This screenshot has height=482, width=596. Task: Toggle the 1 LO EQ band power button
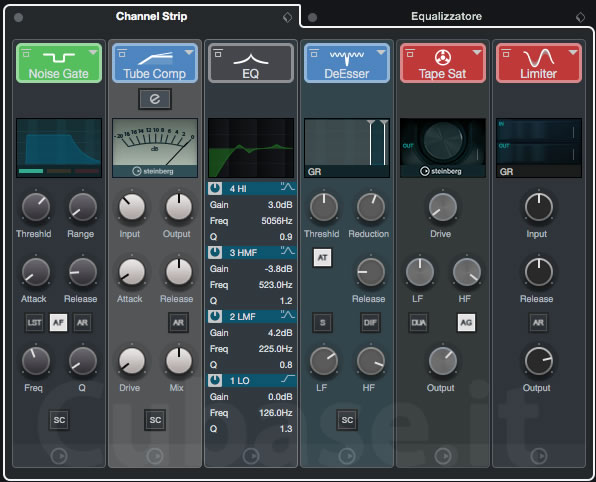pos(215,380)
